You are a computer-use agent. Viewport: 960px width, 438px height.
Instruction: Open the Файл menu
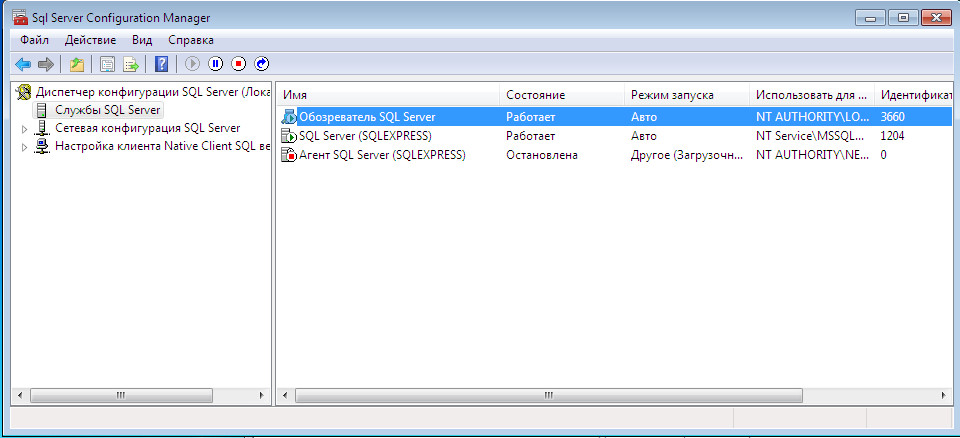point(34,40)
